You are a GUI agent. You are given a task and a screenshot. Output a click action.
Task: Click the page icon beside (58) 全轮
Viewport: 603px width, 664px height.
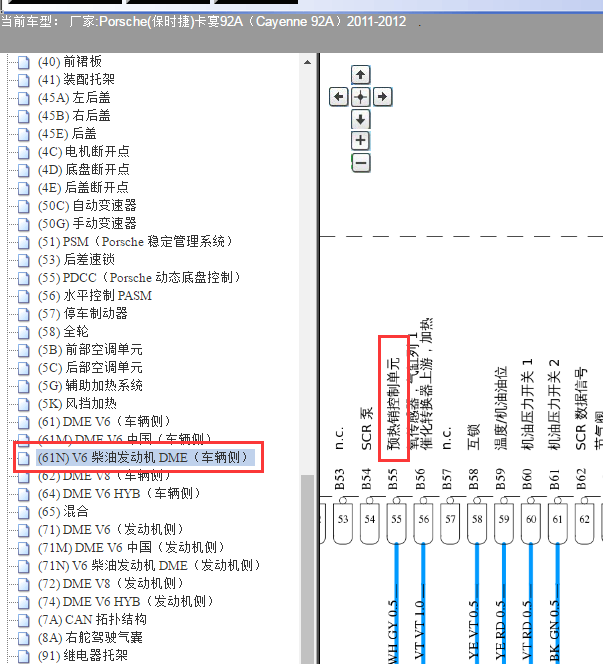[x=24, y=332]
